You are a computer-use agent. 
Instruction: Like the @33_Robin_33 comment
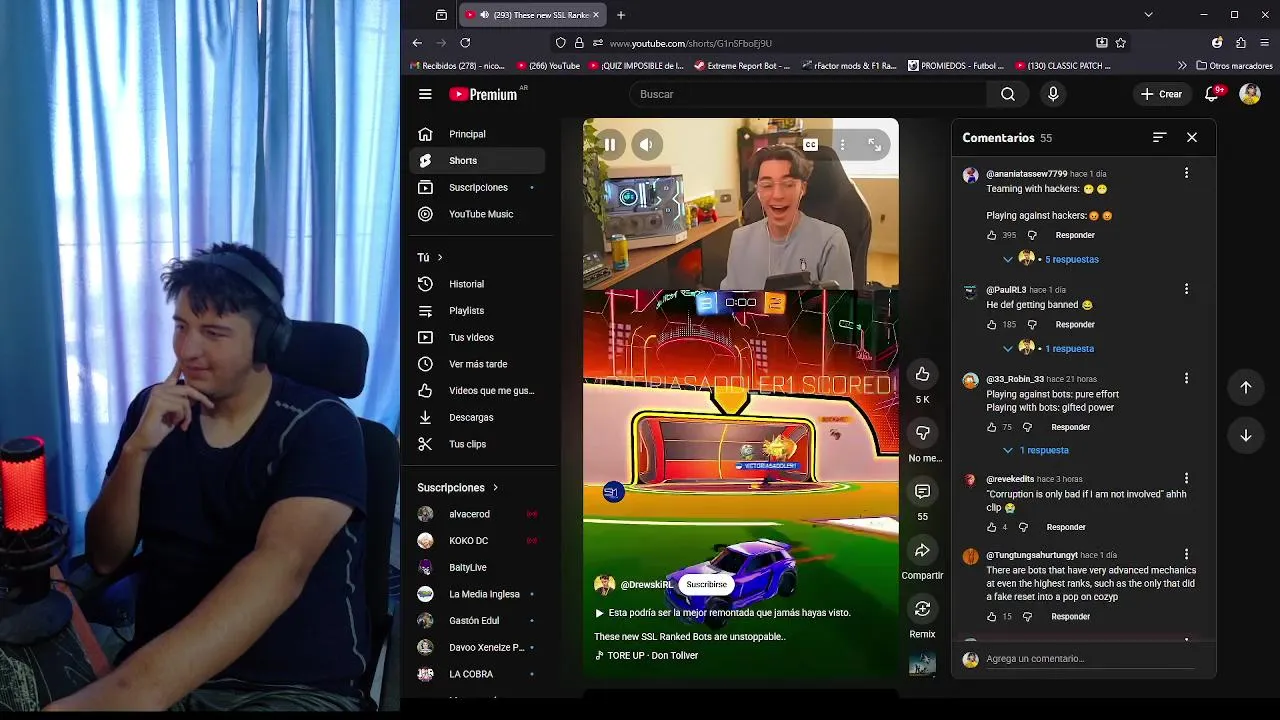pos(992,427)
